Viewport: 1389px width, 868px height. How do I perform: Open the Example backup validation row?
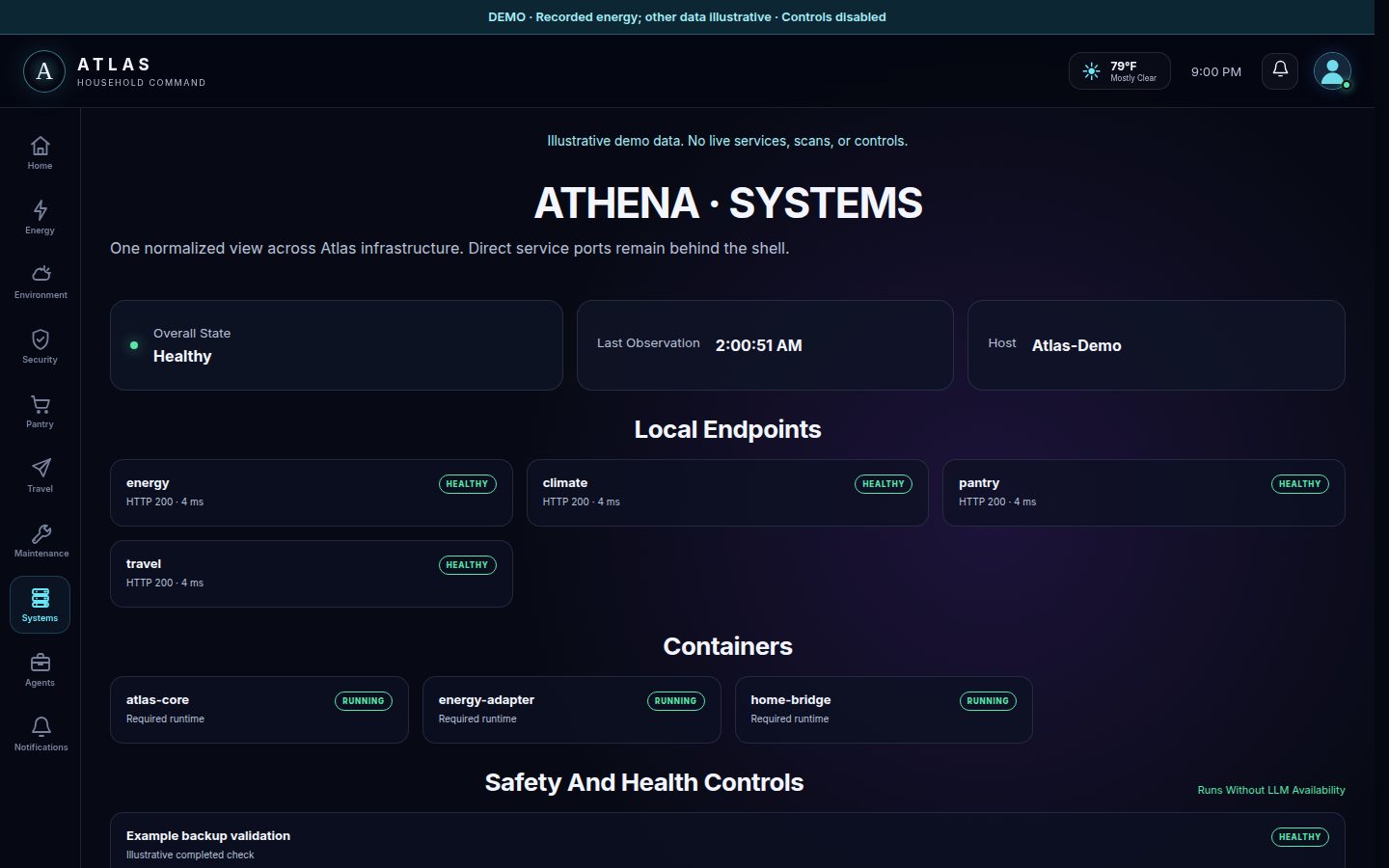727,841
